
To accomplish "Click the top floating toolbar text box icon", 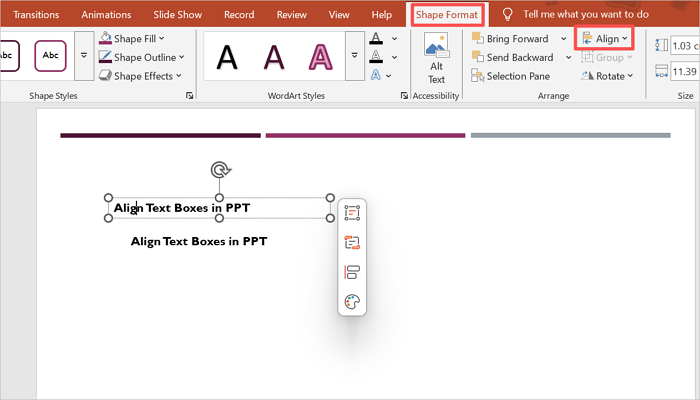I will (x=352, y=213).
